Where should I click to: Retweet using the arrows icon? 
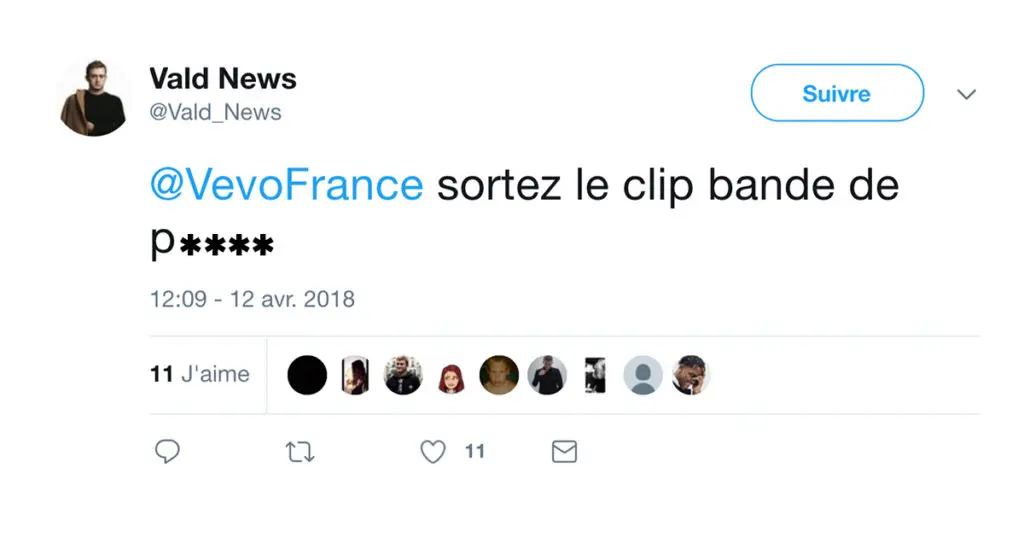300,452
